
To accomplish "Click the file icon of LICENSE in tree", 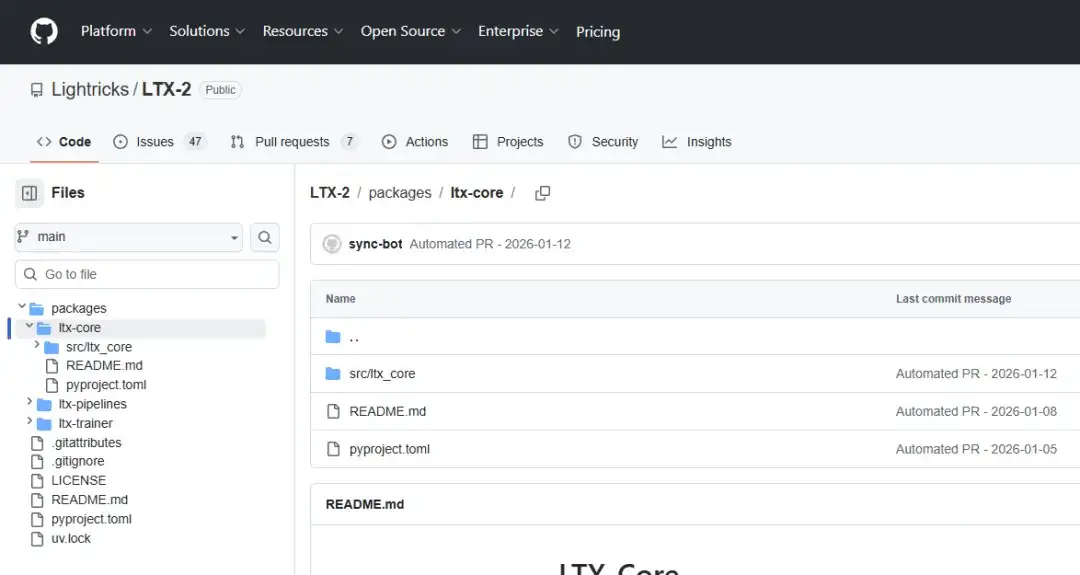I will click(x=37, y=481).
